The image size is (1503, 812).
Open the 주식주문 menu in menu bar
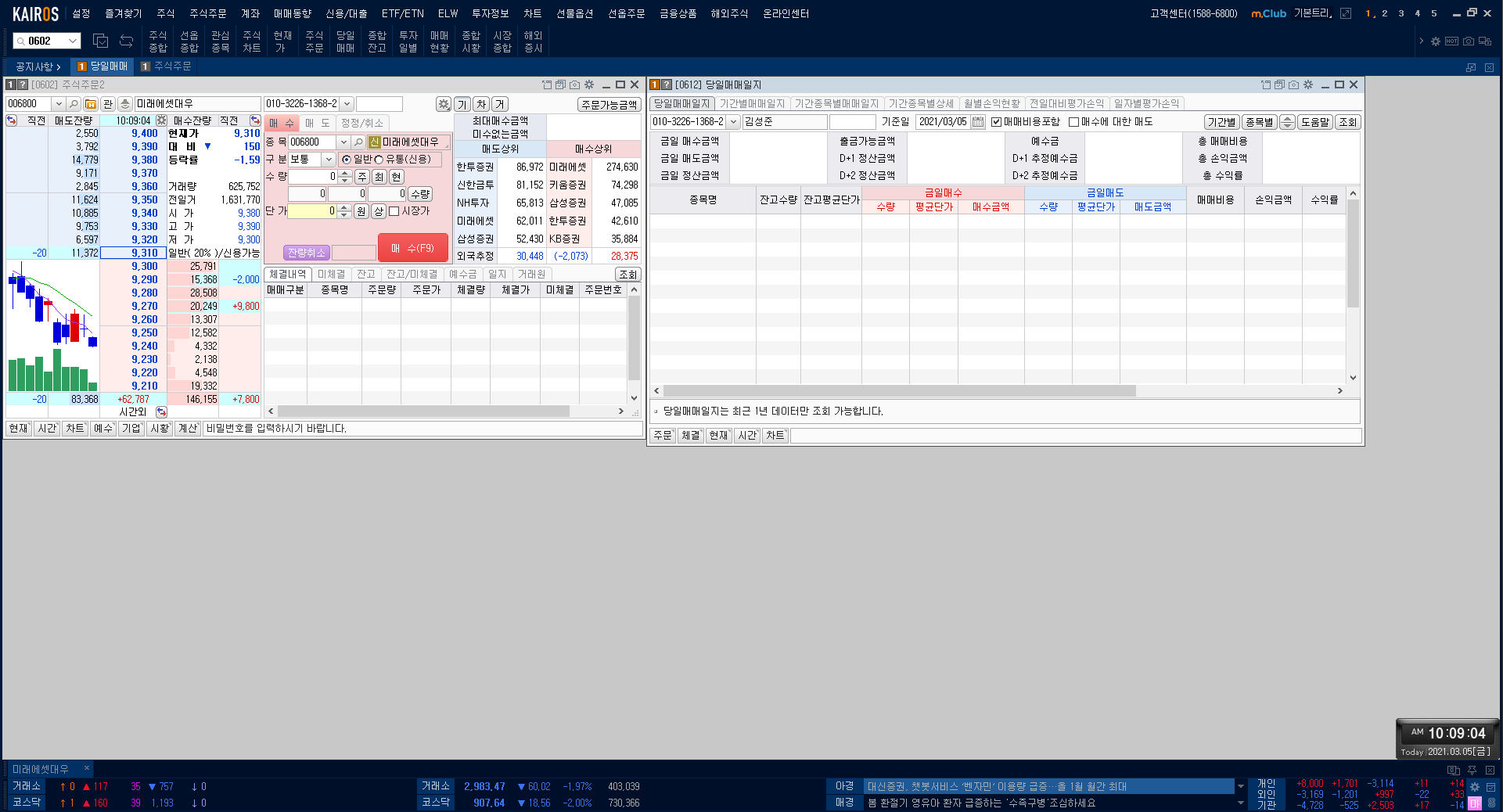207,13
